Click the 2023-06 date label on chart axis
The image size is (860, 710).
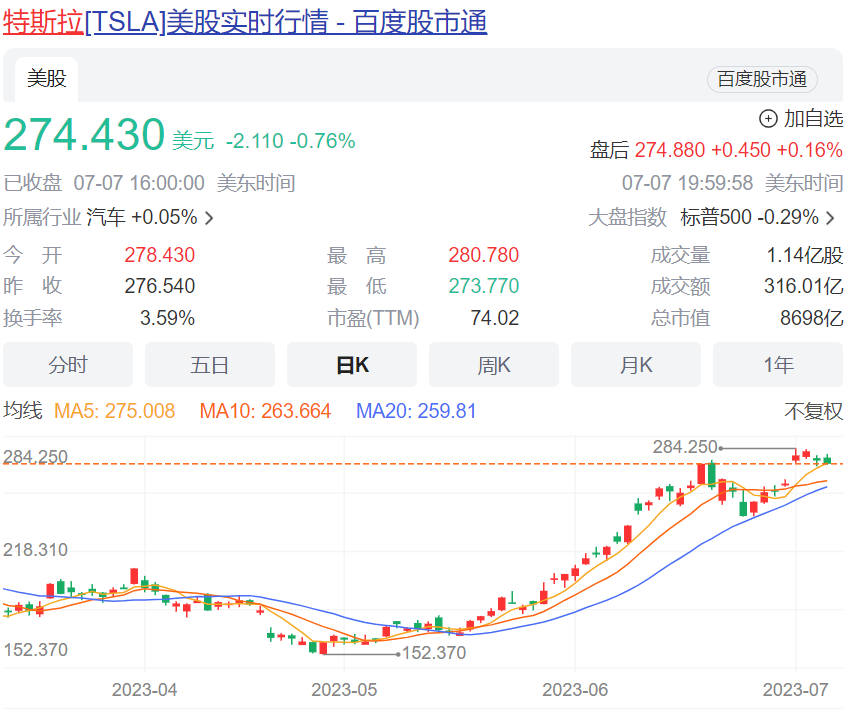574,690
